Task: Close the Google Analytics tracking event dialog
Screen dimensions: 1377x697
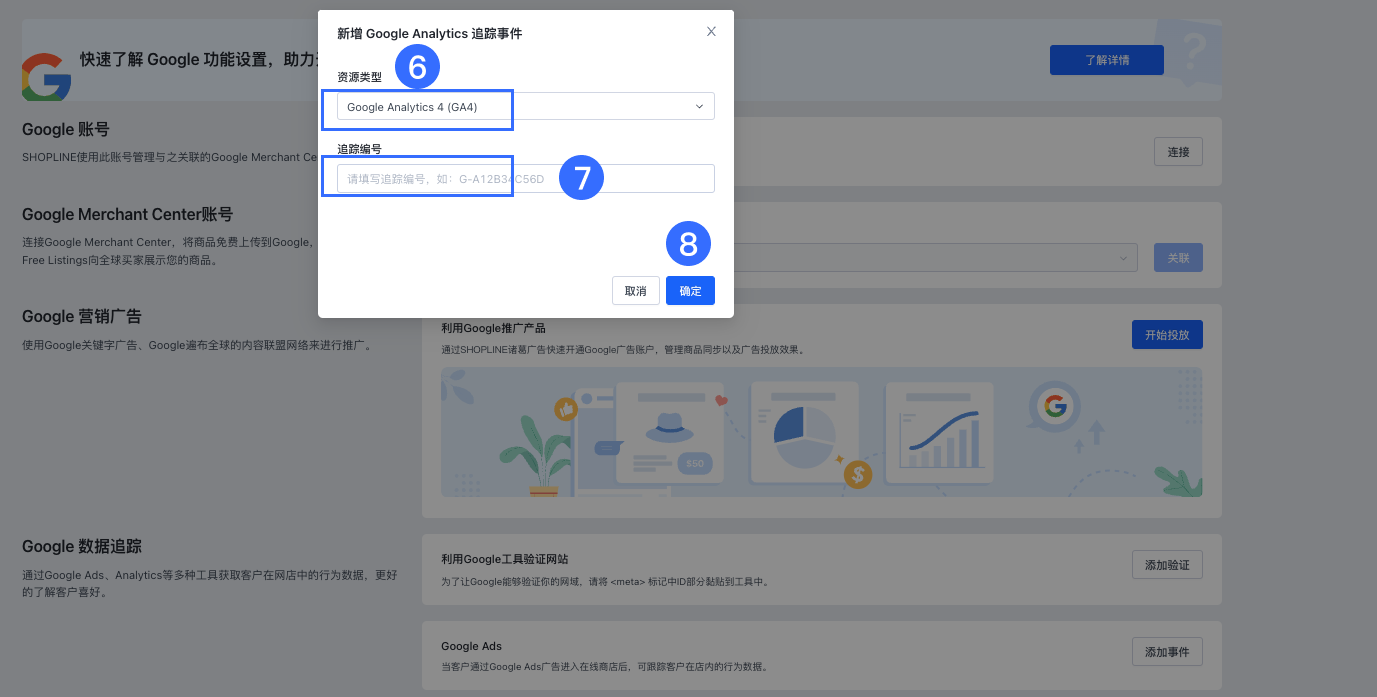Action: point(711,32)
